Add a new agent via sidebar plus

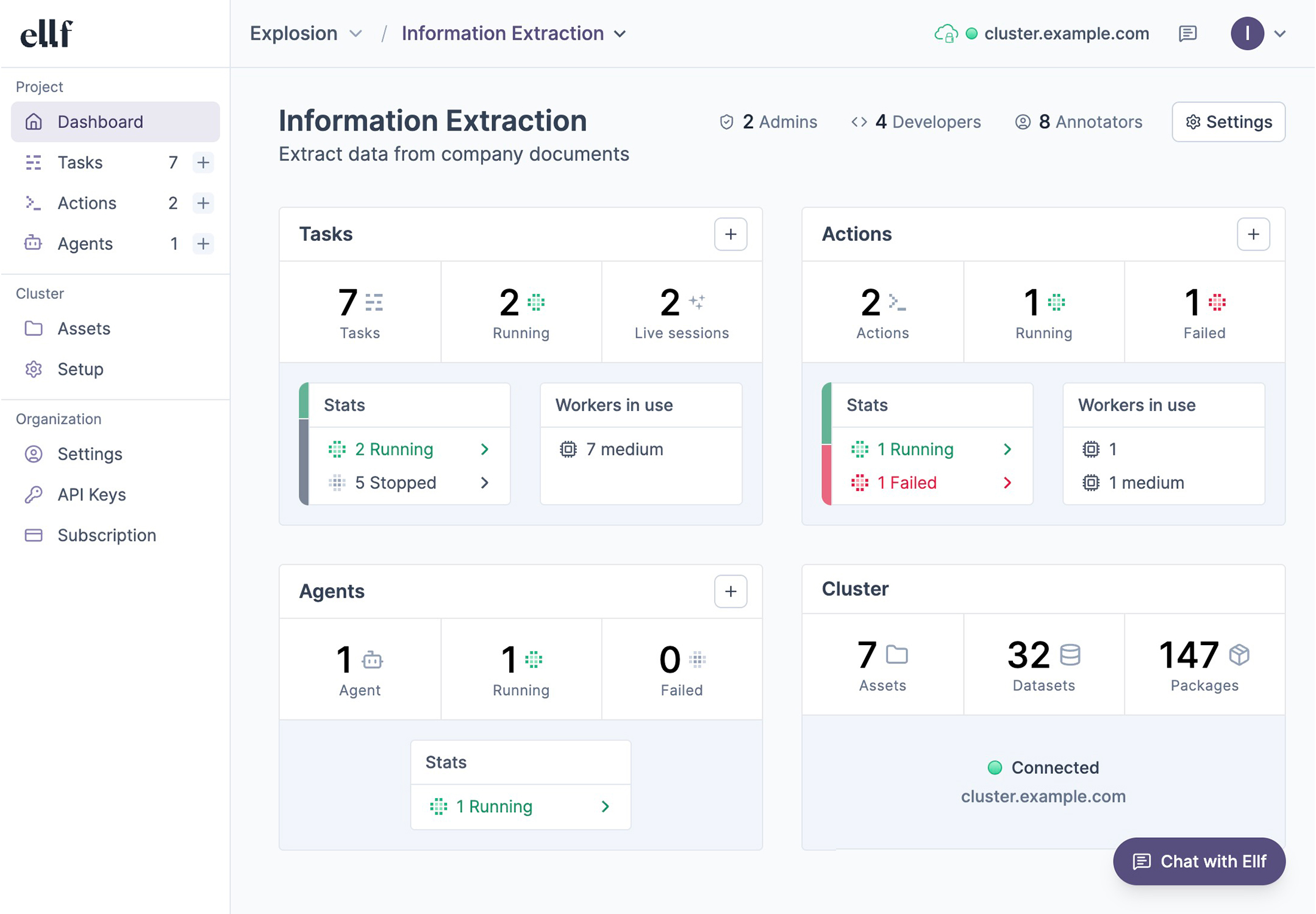[203, 244]
